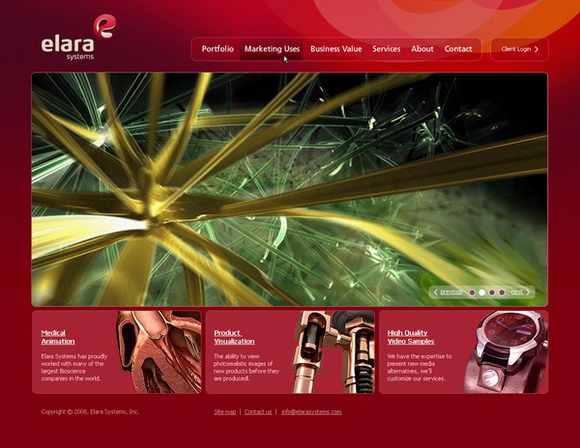Go to the Business Value page
The height and width of the screenshot is (448, 580).
[336, 49]
